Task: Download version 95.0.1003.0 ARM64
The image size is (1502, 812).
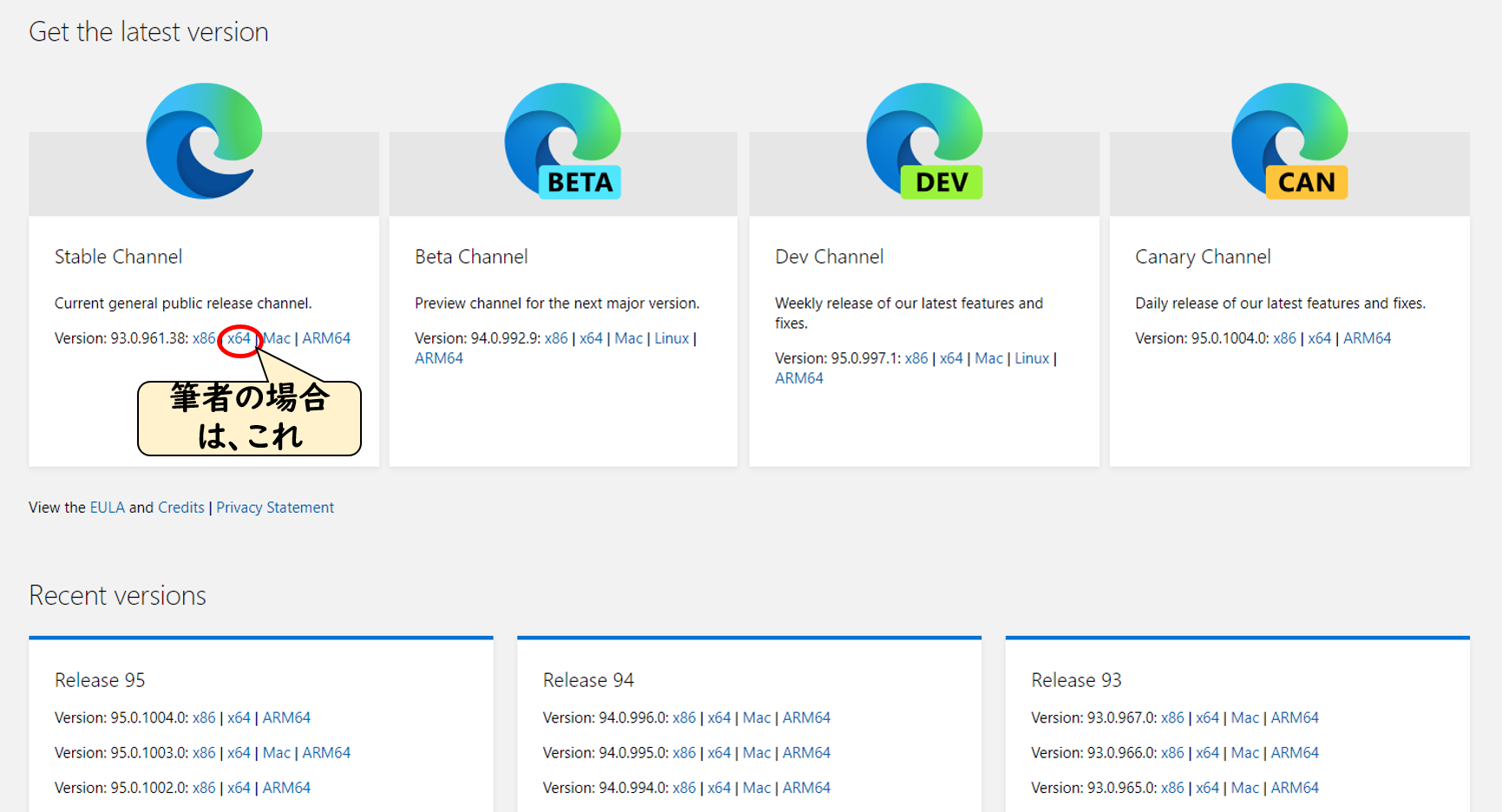Action: 326,753
